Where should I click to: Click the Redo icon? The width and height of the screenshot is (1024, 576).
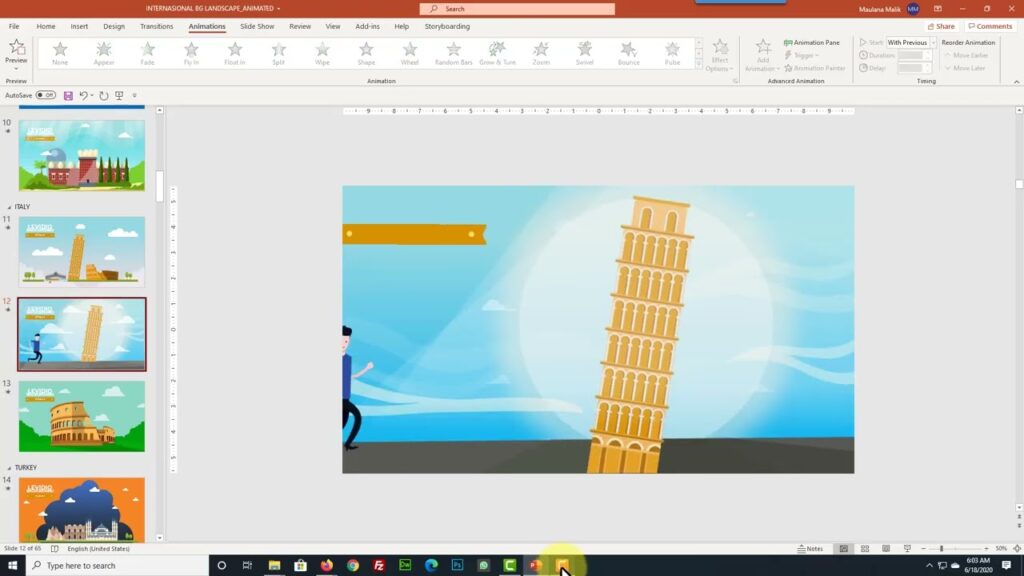[x=104, y=95]
